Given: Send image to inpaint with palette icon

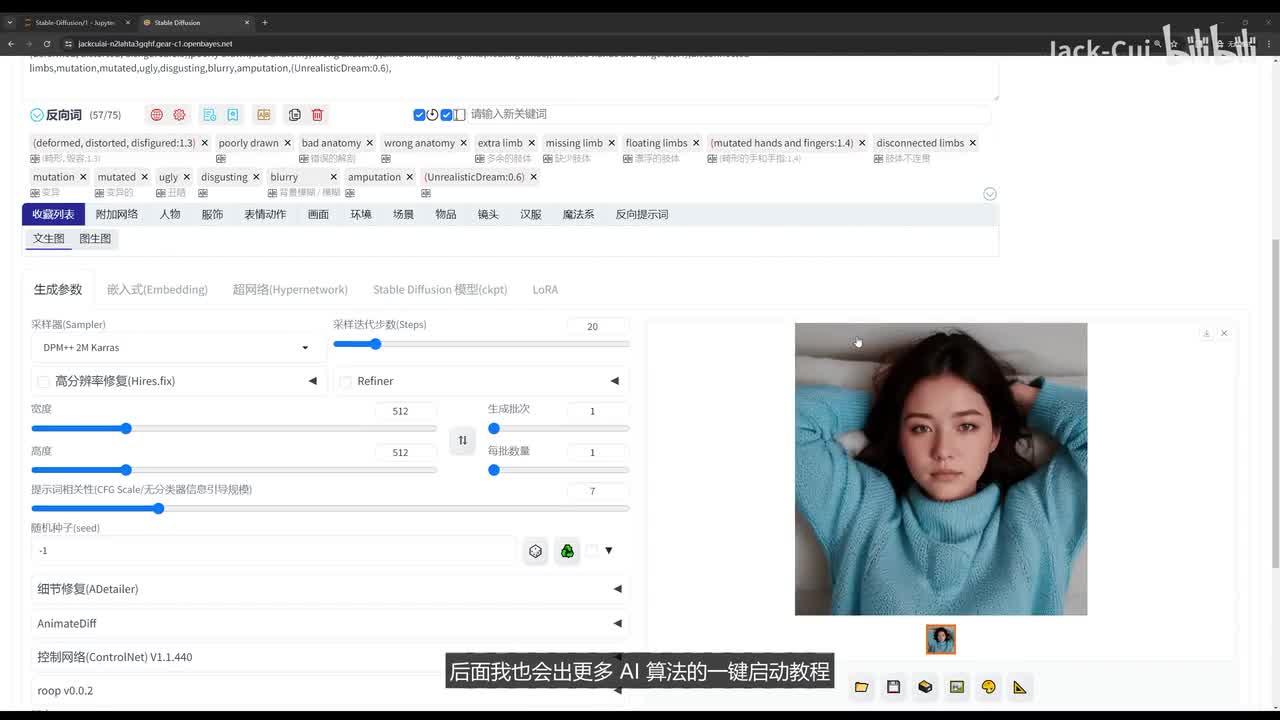Looking at the screenshot, I should (x=988, y=687).
